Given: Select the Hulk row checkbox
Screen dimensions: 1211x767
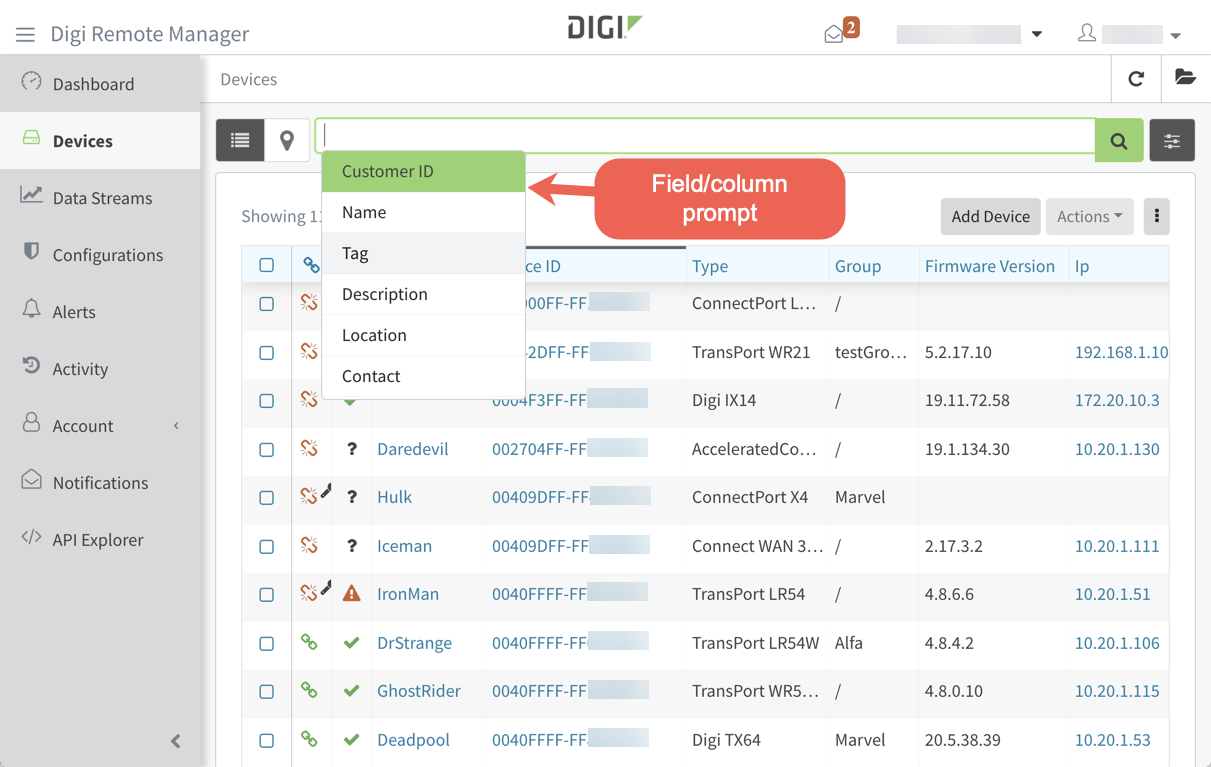Looking at the screenshot, I should pyautogui.click(x=267, y=497).
